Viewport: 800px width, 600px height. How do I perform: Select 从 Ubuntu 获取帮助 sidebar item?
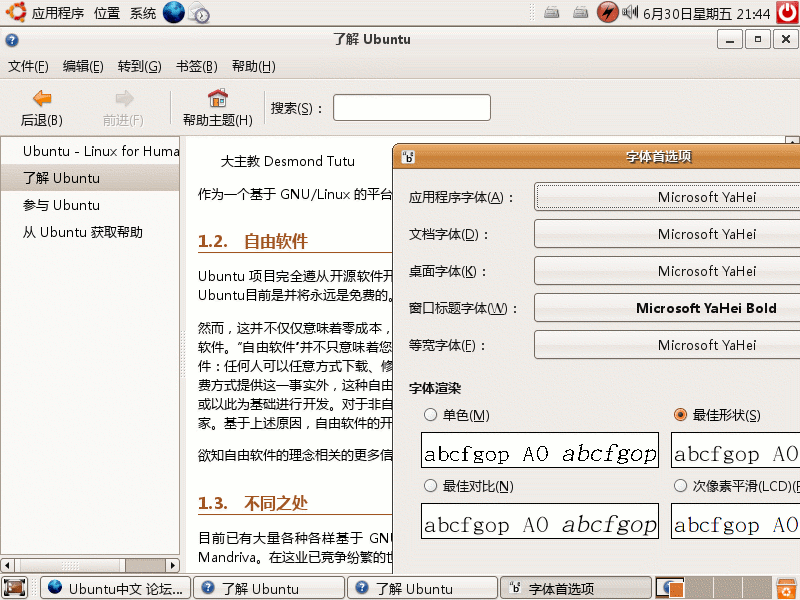[90, 232]
